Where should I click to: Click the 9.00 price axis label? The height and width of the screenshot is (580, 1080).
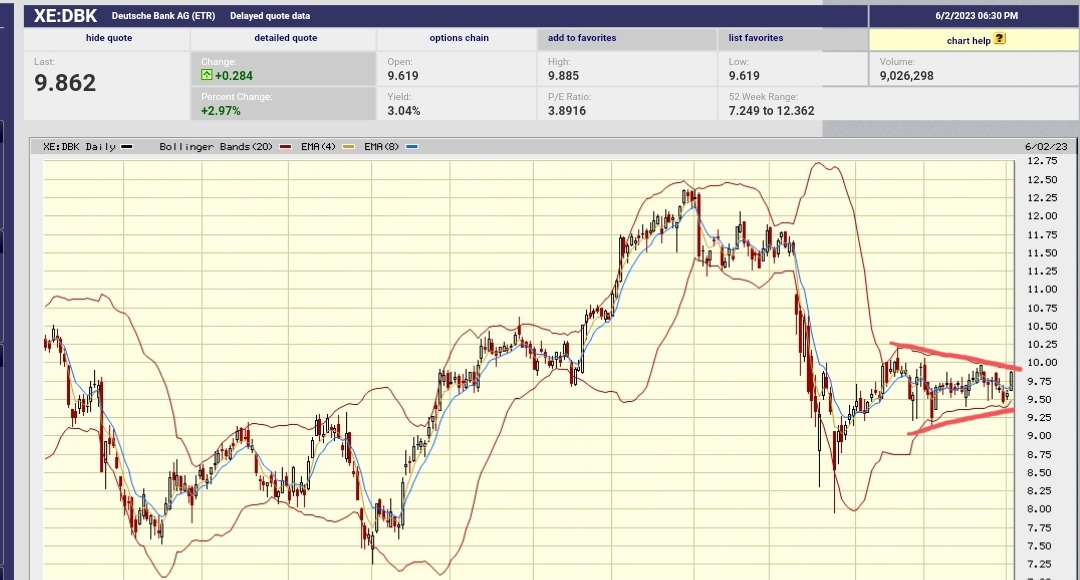(1039, 435)
